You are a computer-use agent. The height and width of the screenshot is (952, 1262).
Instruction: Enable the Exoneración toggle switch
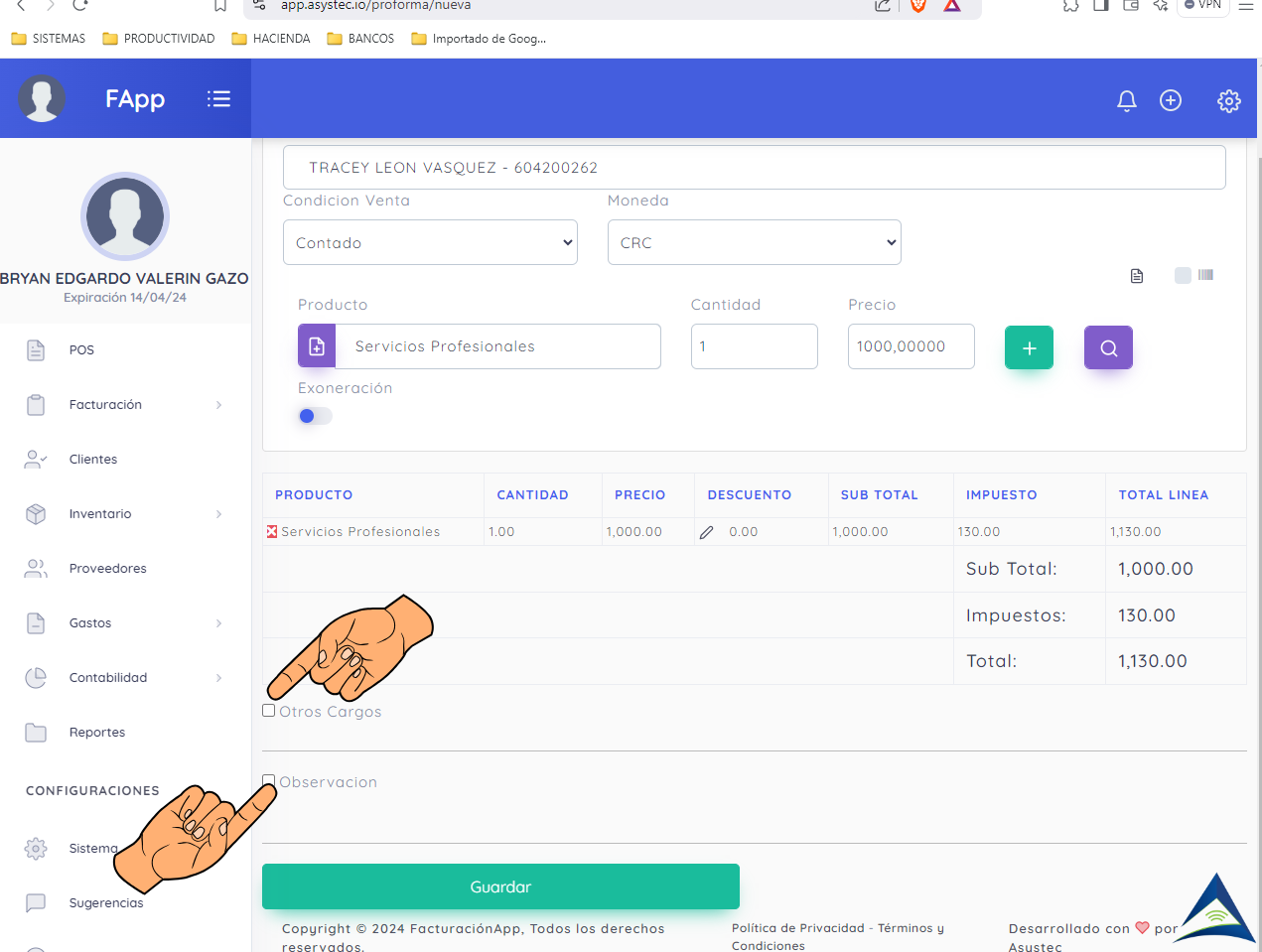tap(315, 416)
